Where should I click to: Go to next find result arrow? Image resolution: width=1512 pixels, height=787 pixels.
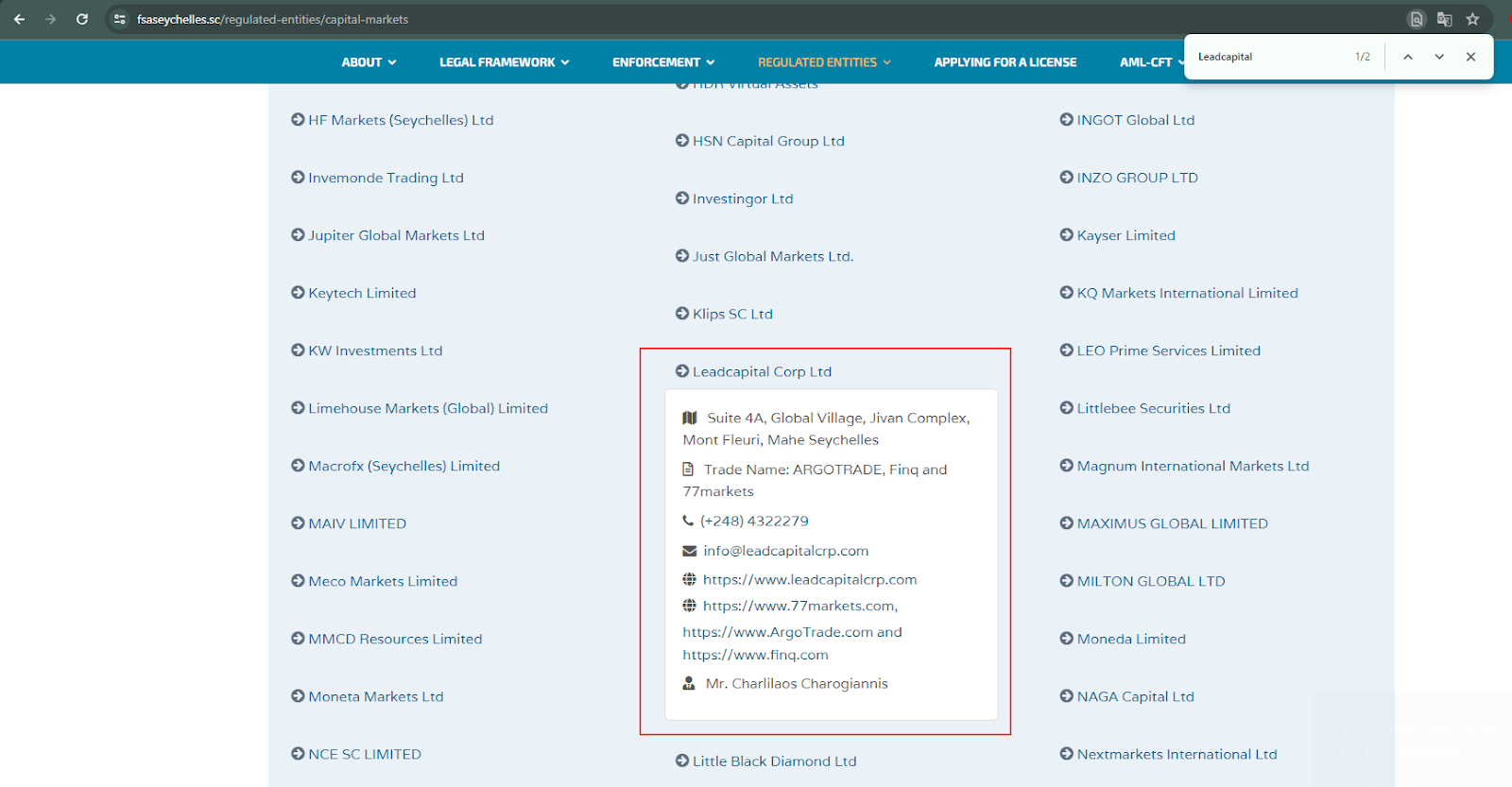[1439, 57]
